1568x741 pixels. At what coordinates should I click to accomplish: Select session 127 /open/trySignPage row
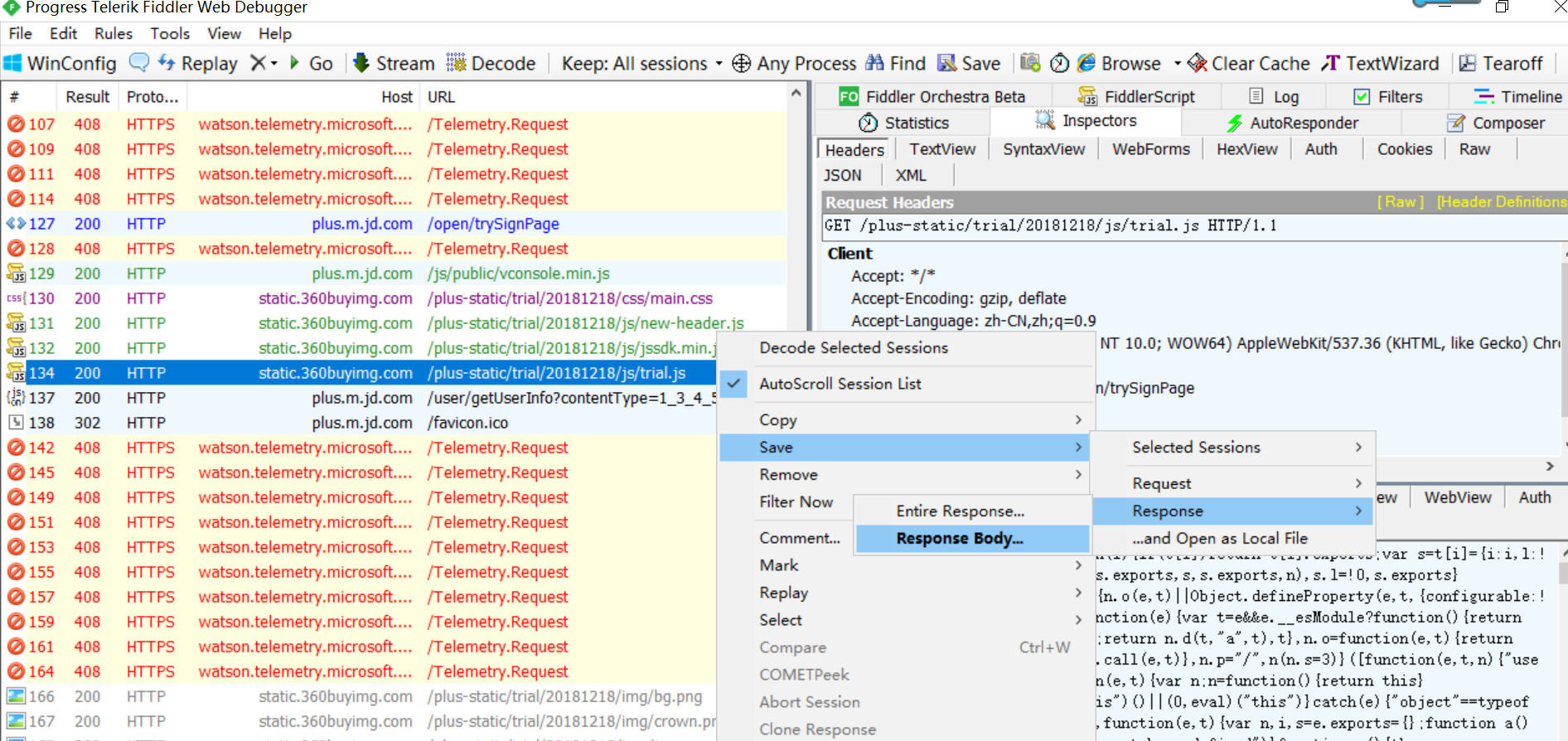click(x=394, y=224)
